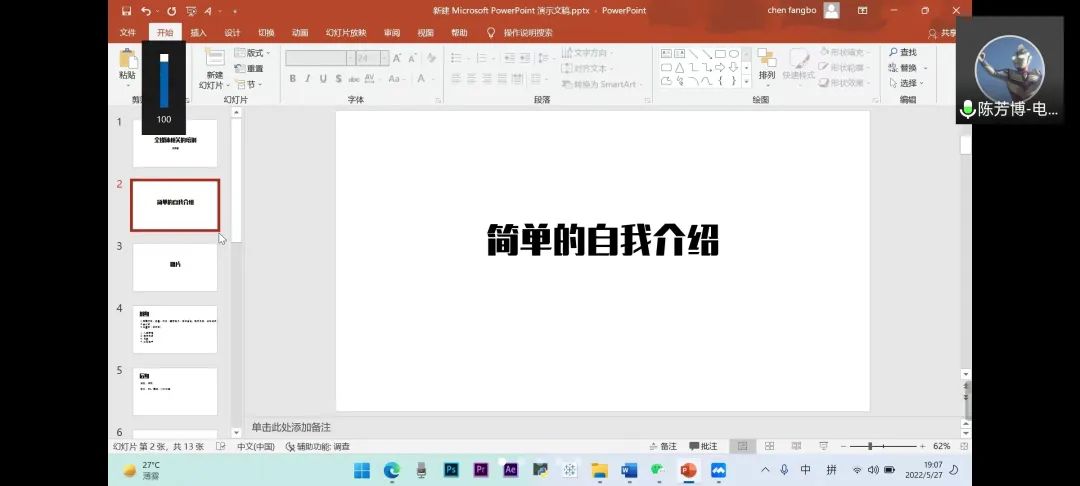Toggle the Notes (备注) pane
This screenshot has width=1080, height=486.
pos(662,446)
